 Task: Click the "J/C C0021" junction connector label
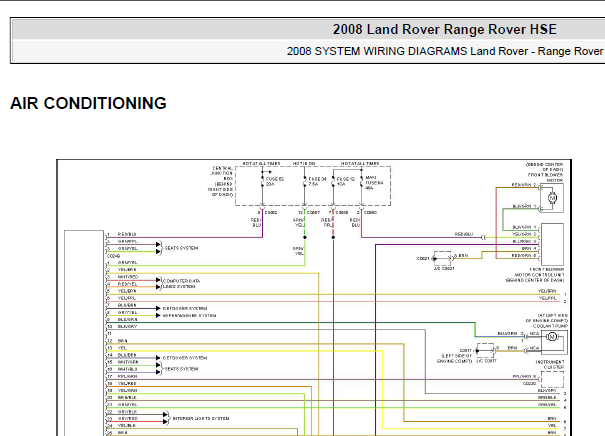click(x=444, y=268)
